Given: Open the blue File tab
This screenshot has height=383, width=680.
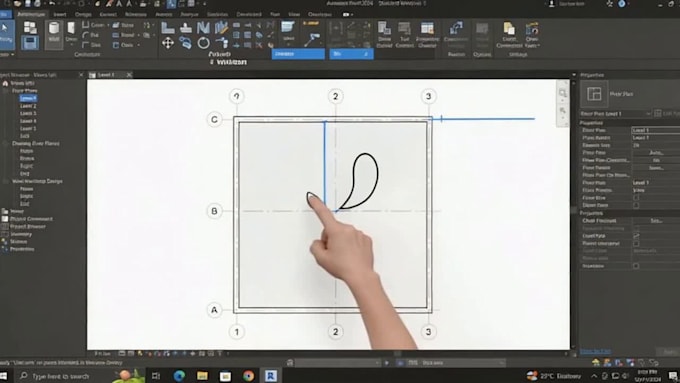Looking at the screenshot, I should [x=5, y=14].
